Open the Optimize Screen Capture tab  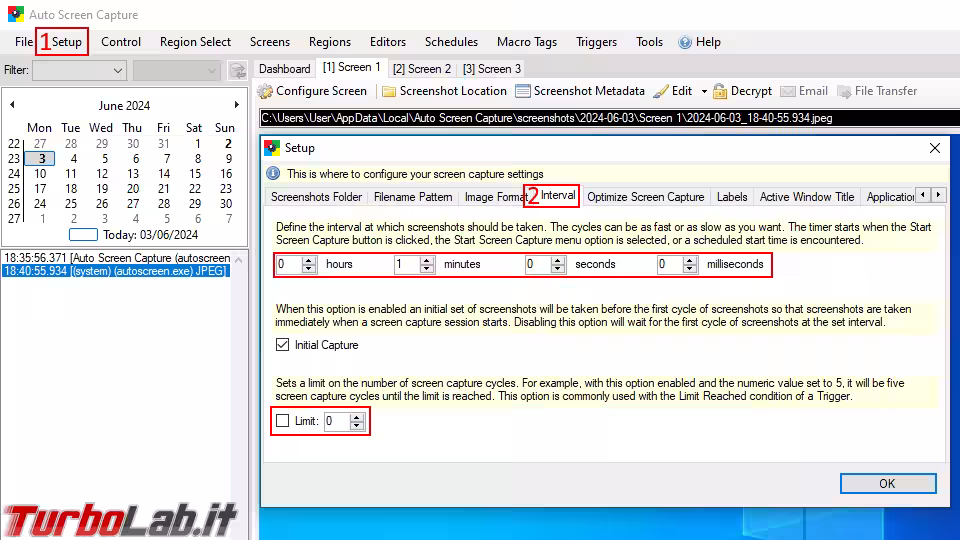[x=645, y=197]
